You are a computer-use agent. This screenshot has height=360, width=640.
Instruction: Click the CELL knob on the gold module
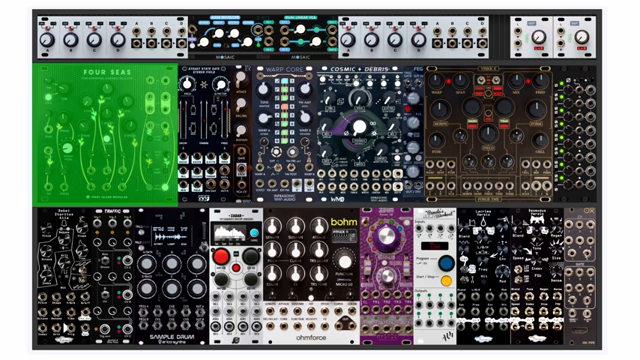click(541, 140)
